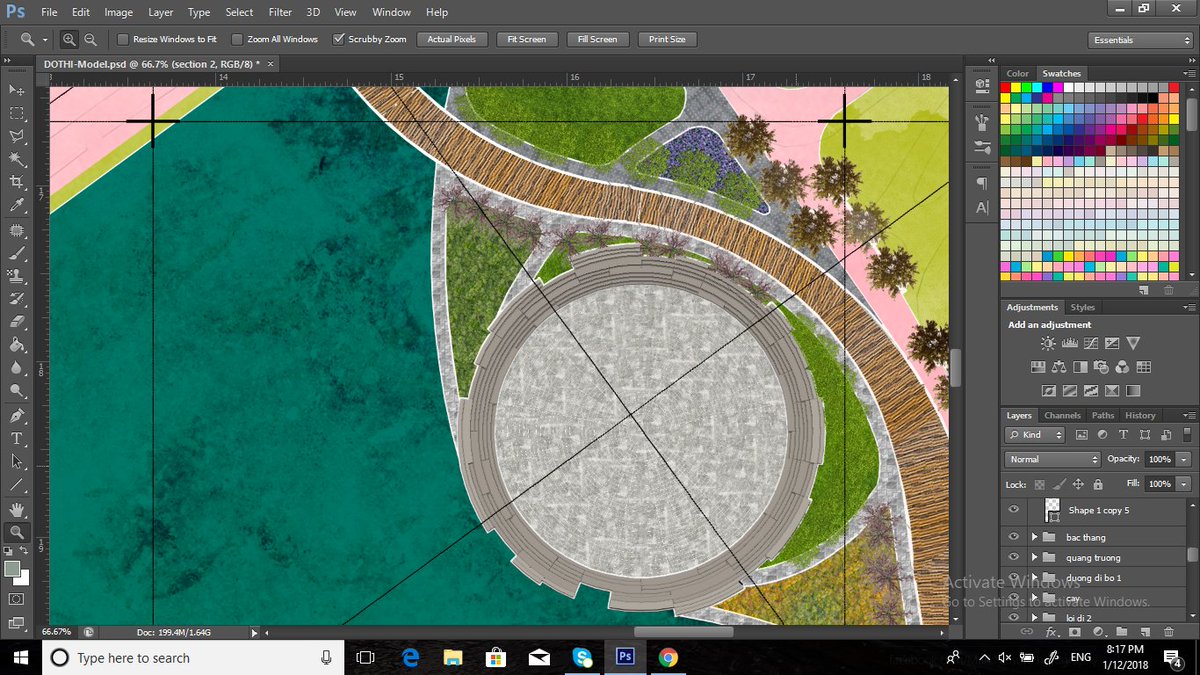Viewport: 1200px width, 675px height.
Task: Uncheck Scrubby Zoom checkbox
Action: [338, 40]
